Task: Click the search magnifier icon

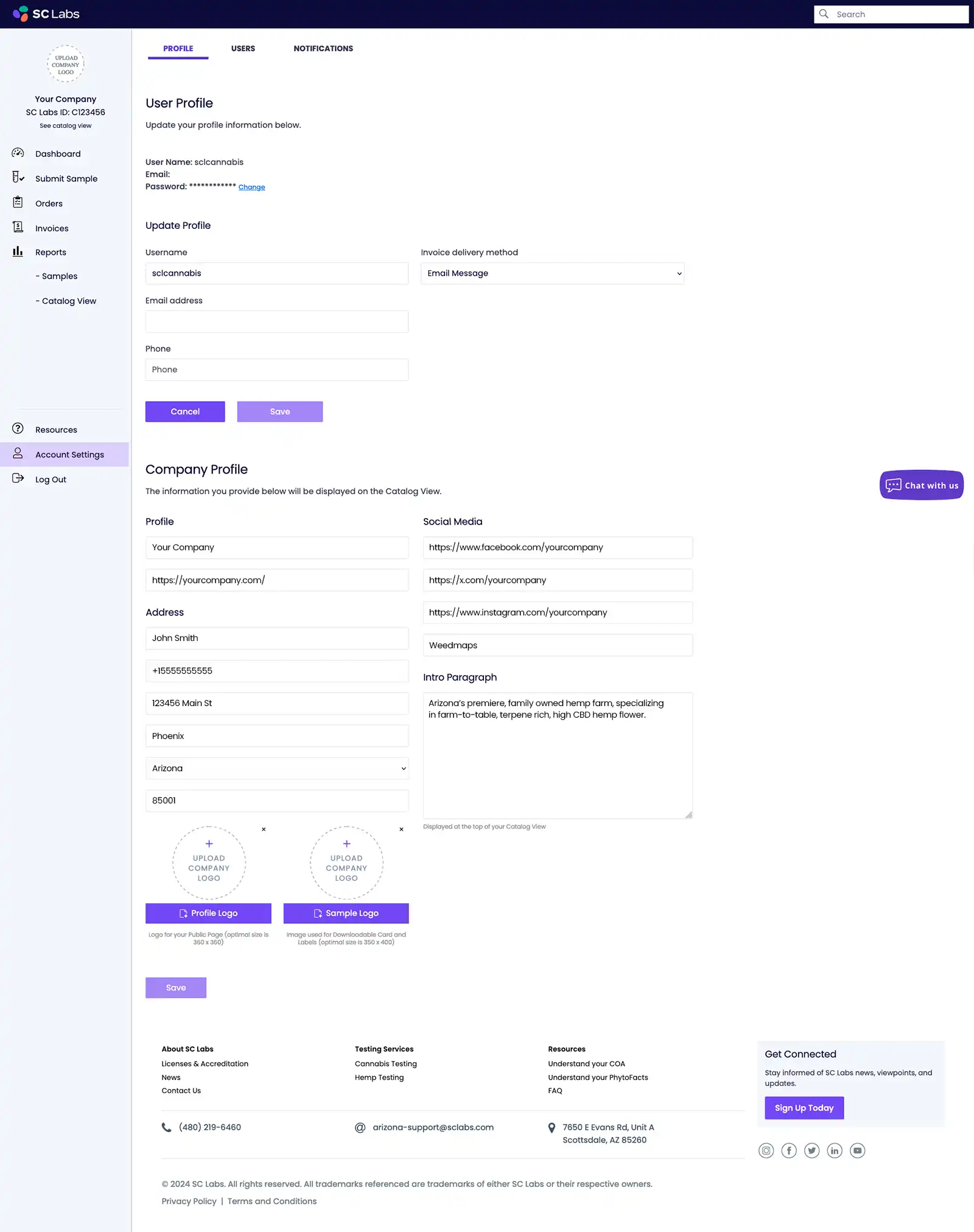Action: pyautogui.click(x=823, y=13)
